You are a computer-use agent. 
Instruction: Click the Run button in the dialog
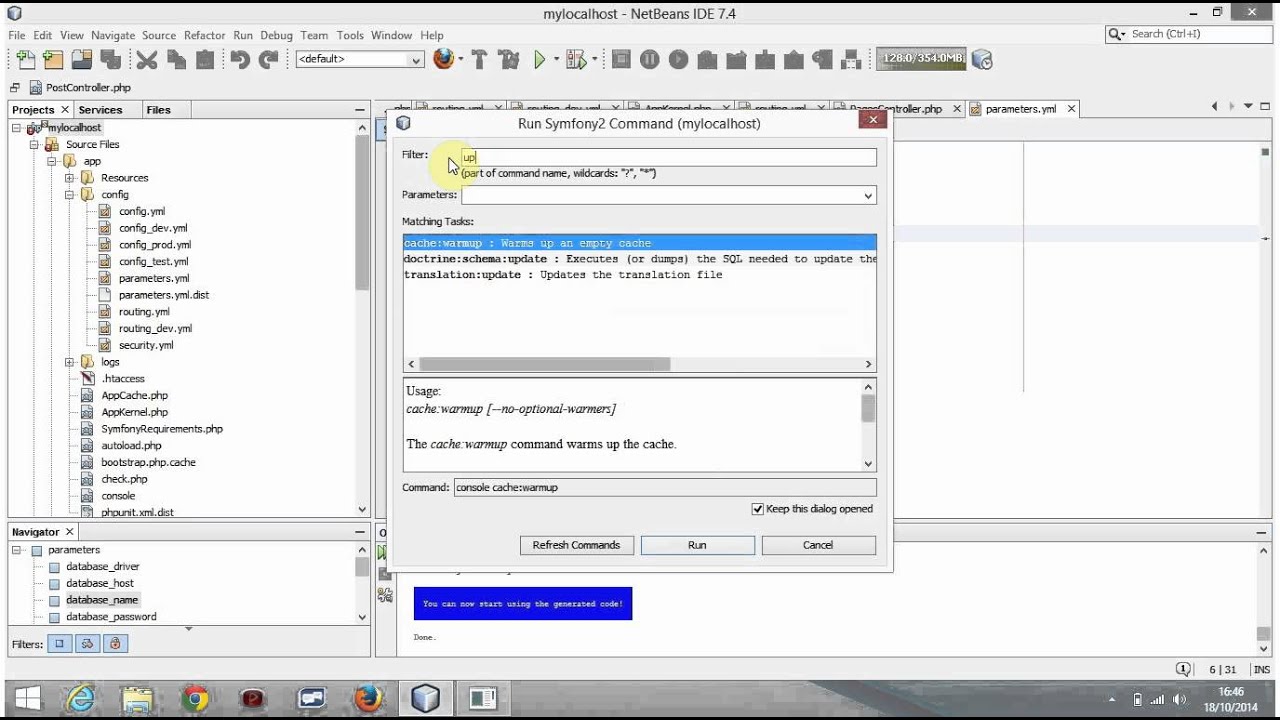[x=698, y=545]
